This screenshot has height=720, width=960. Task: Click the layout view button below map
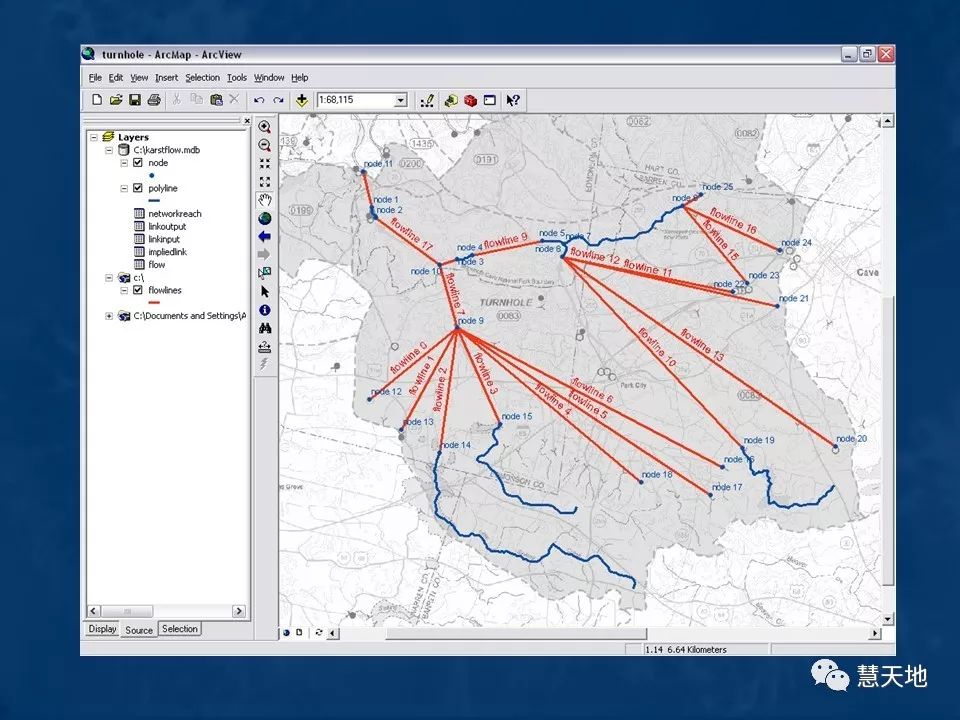pos(299,633)
